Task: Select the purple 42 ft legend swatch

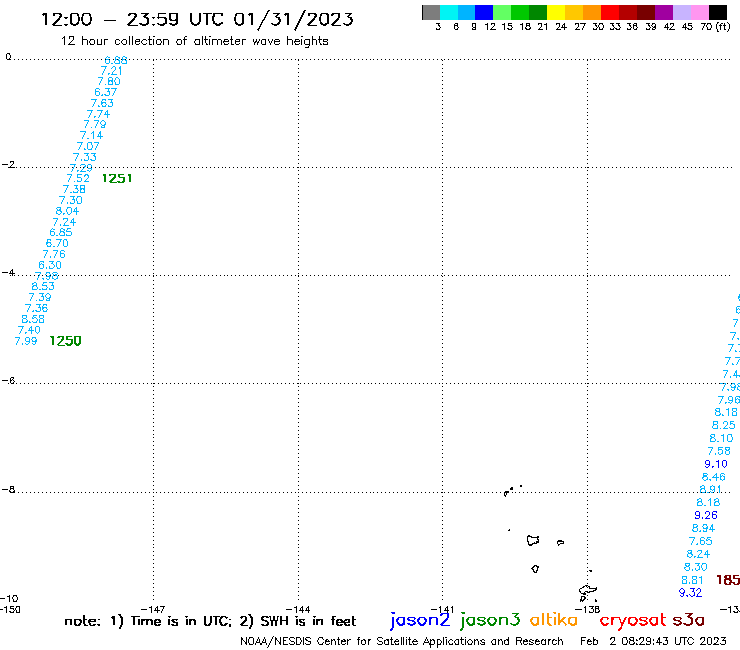Action: (x=664, y=12)
